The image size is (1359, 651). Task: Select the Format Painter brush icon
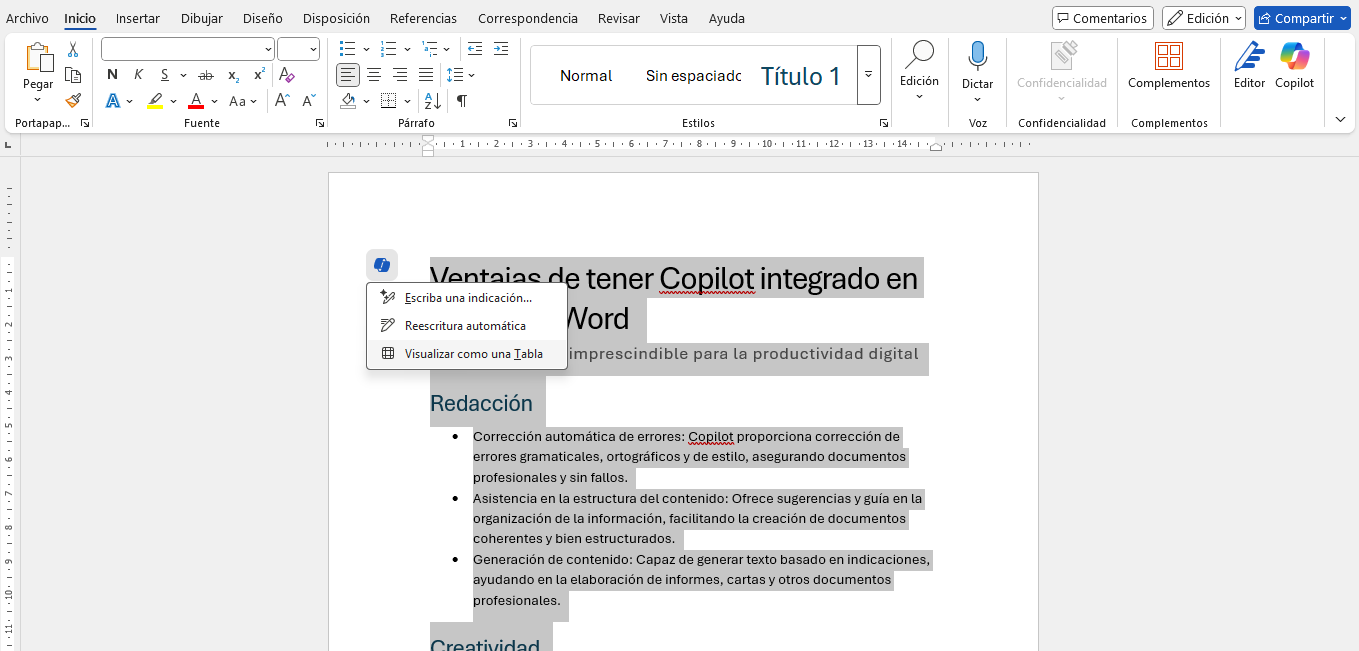[x=73, y=100]
